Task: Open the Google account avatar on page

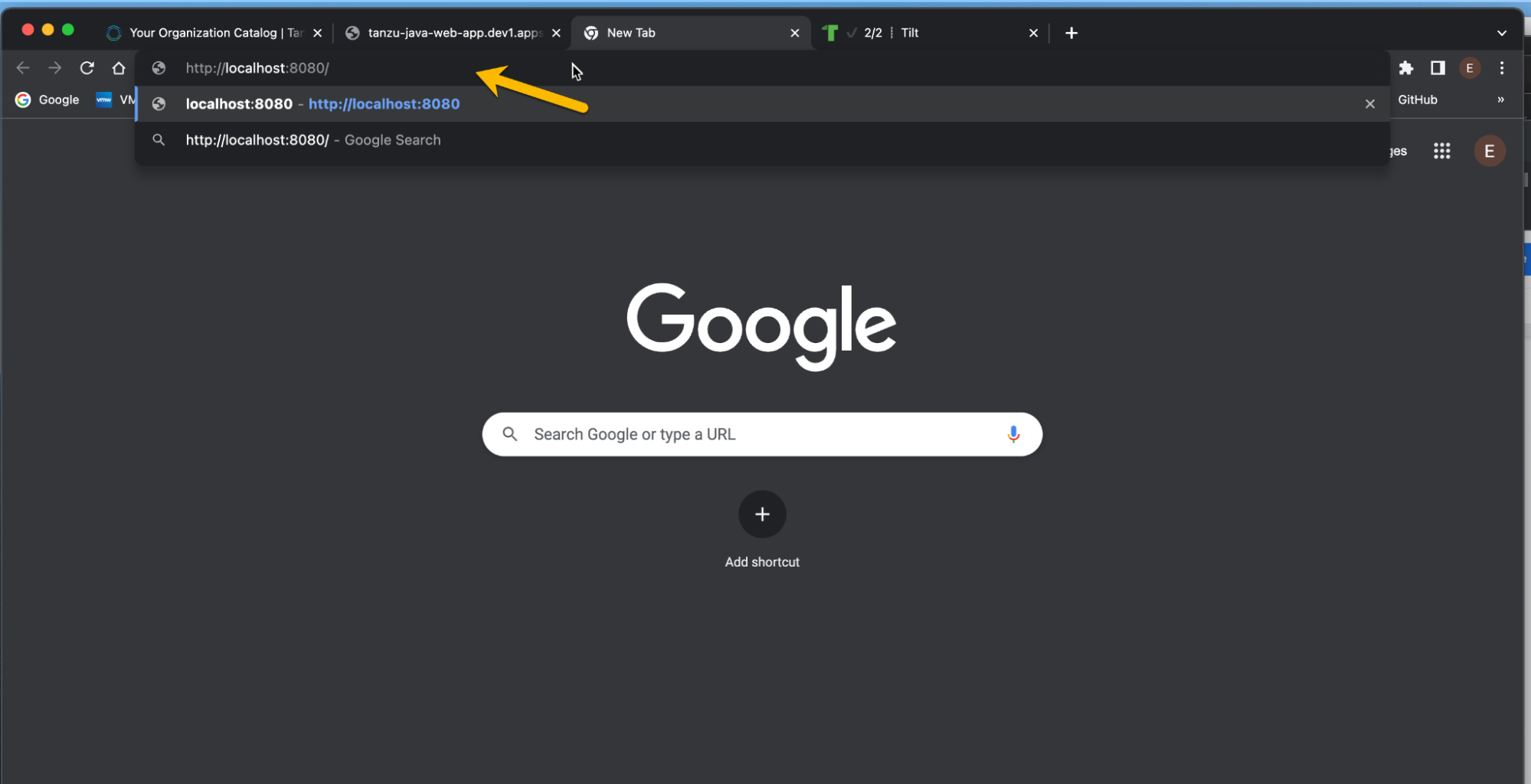Action: (1489, 151)
